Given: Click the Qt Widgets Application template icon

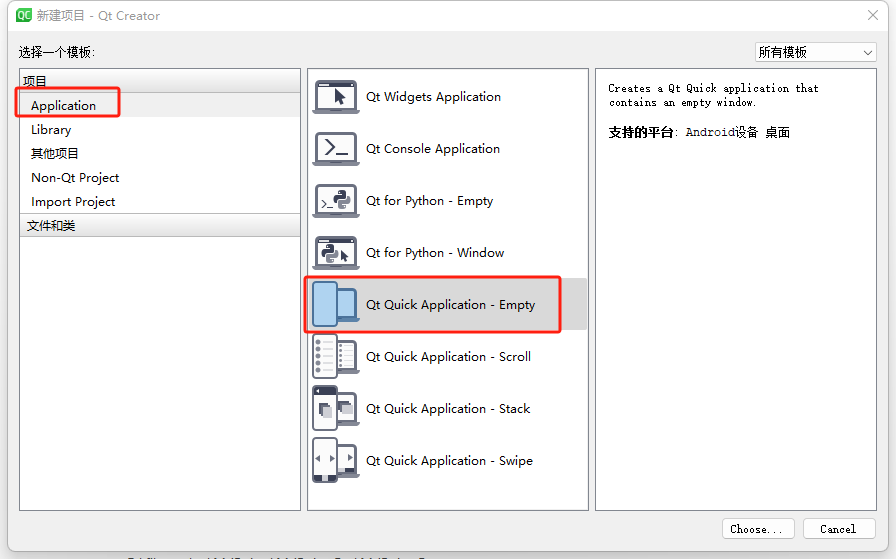Looking at the screenshot, I should (x=336, y=97).
